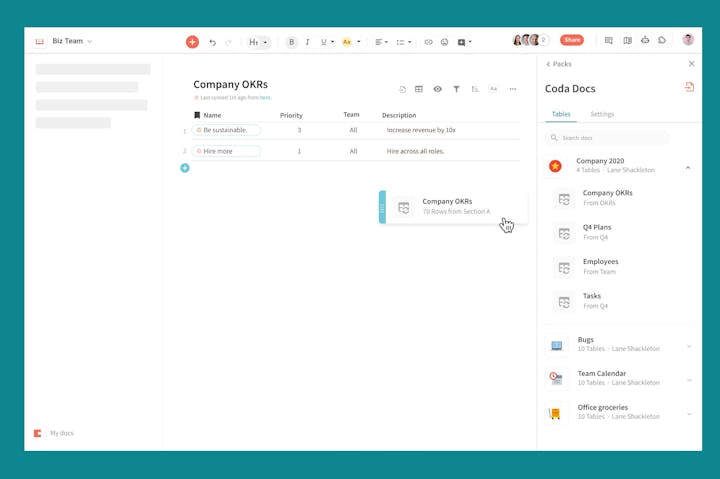
Task: Open underline options arrow
Action: [332, 42]
